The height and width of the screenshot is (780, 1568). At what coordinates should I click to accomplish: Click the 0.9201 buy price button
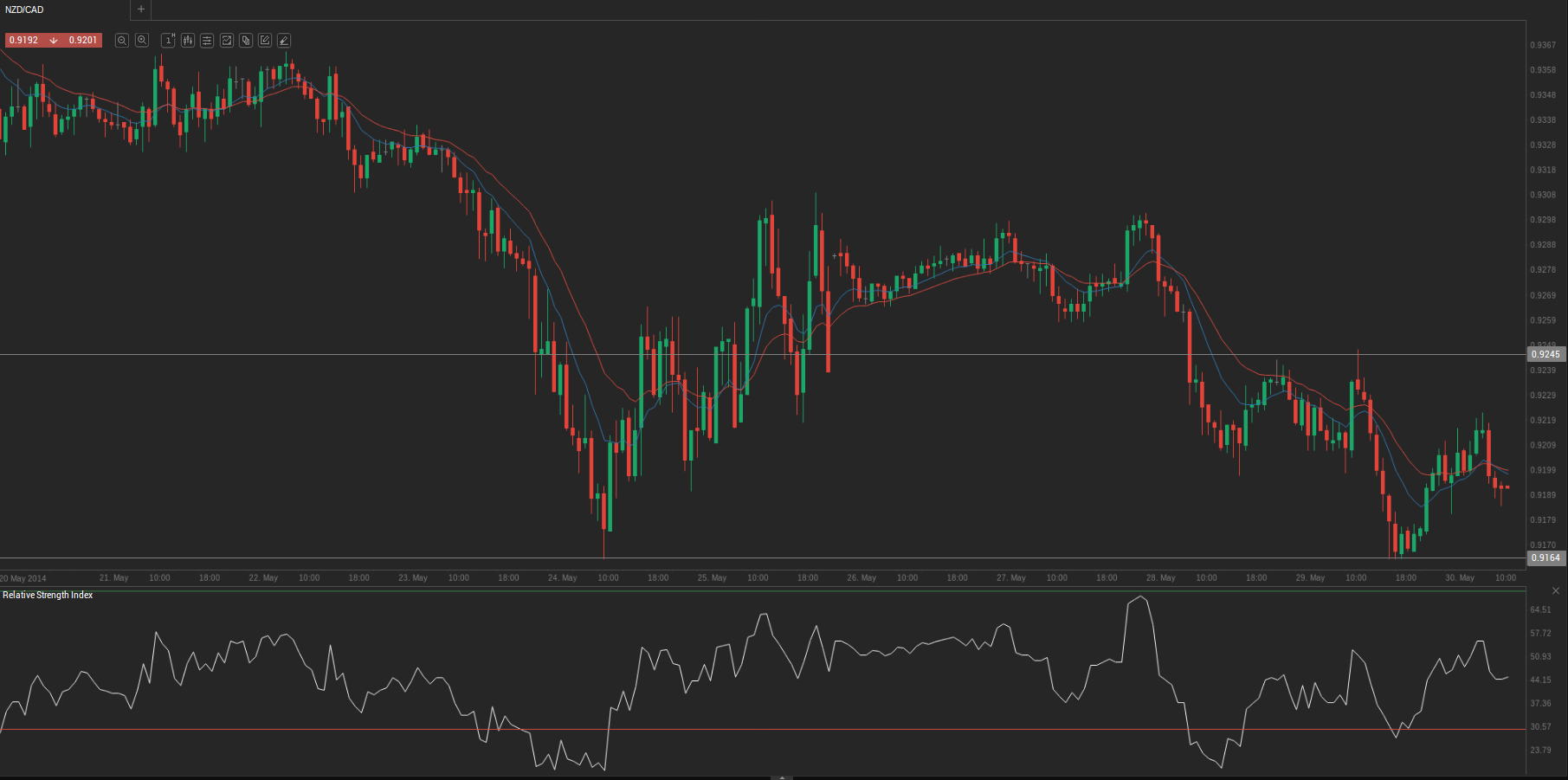point(83,41)
